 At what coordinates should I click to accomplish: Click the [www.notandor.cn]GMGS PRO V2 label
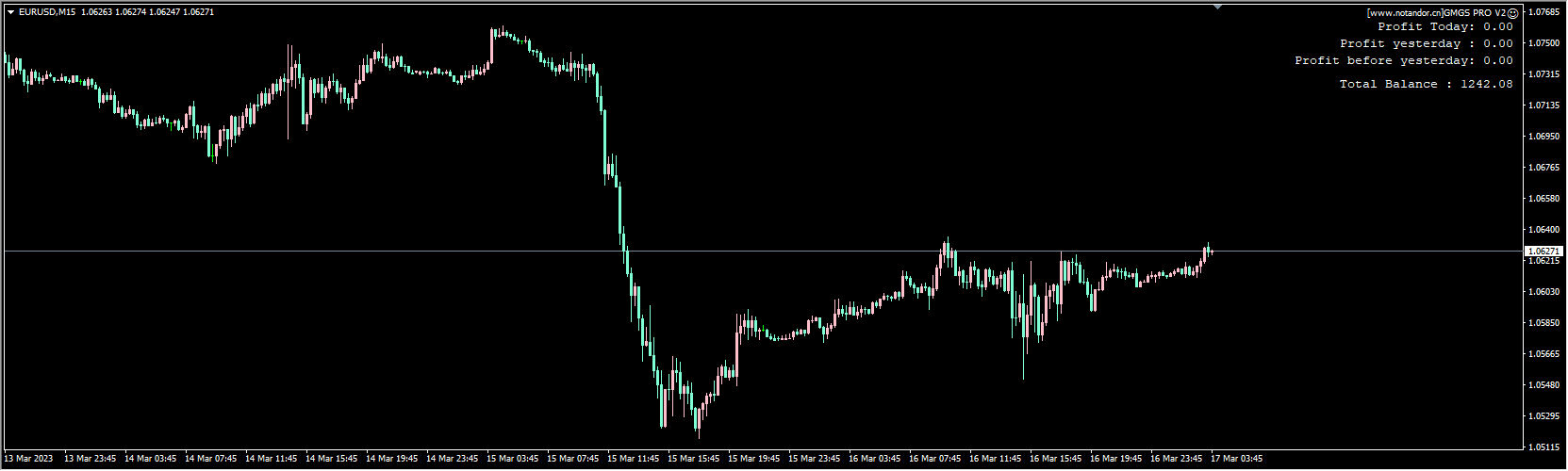[x=1436, y=13]
